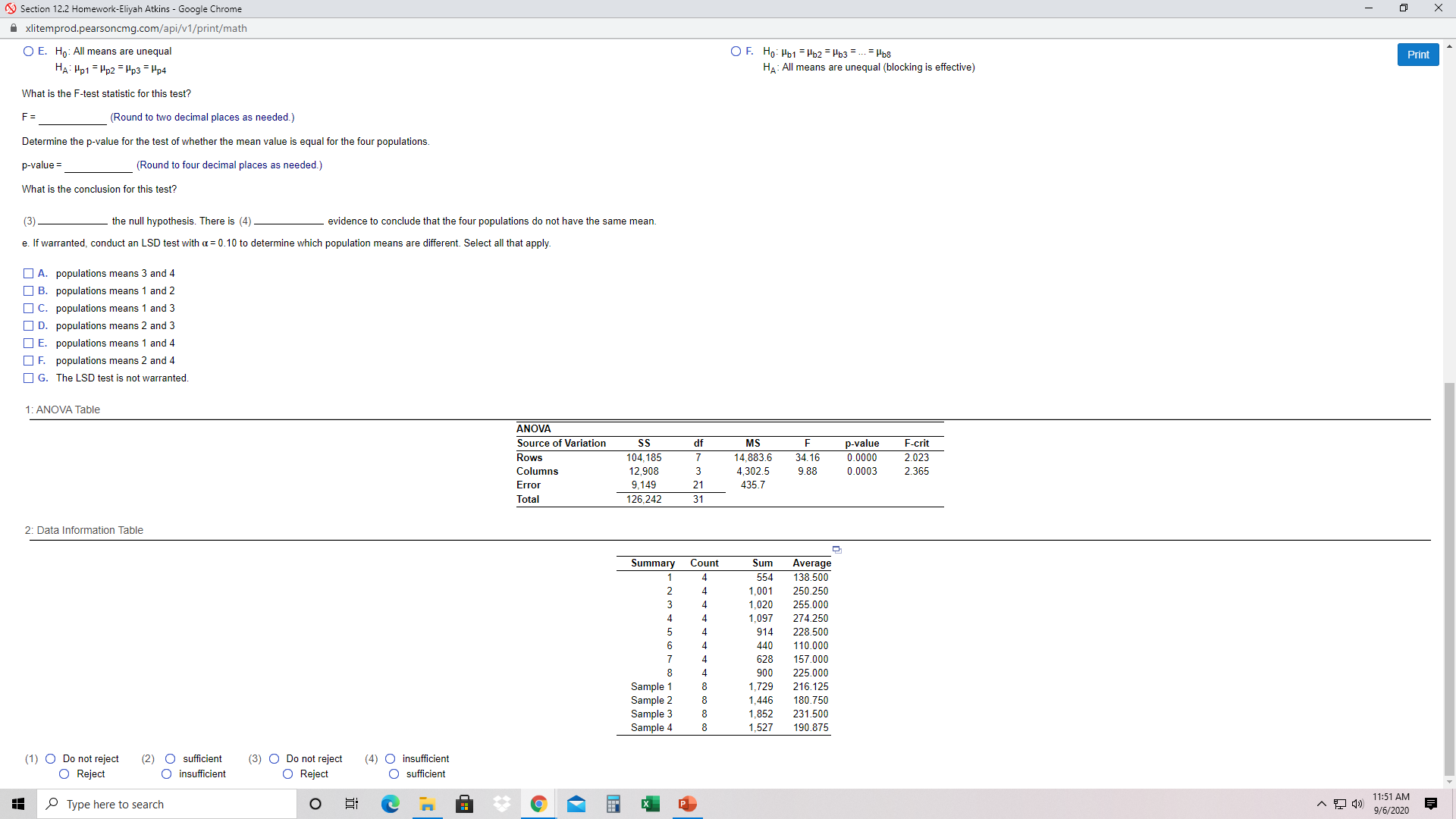Select hypothesis option F radio button

pos(736,52)
